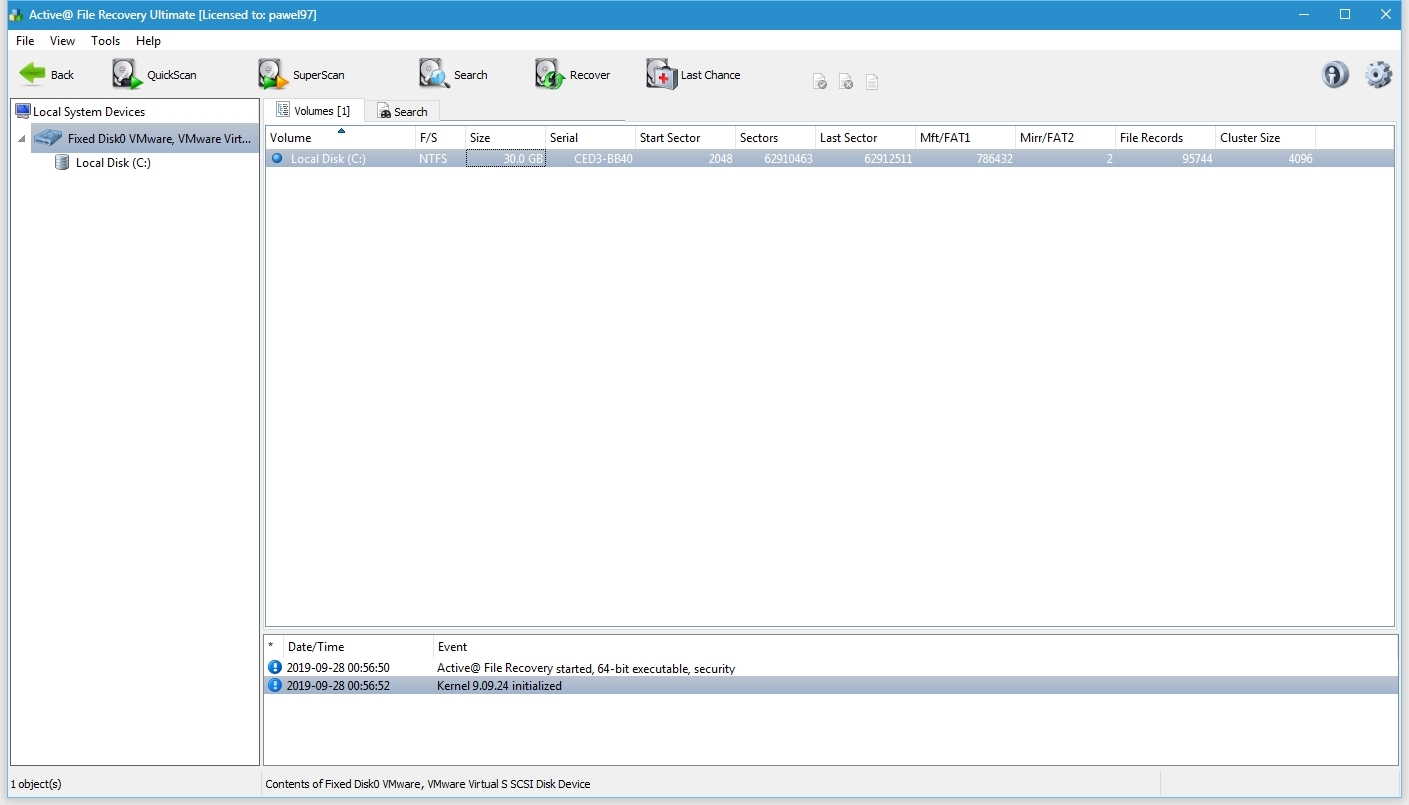This screenshot has height=805, width=1409.
Task: Sort by the Size column header
Action: point(505,138)
